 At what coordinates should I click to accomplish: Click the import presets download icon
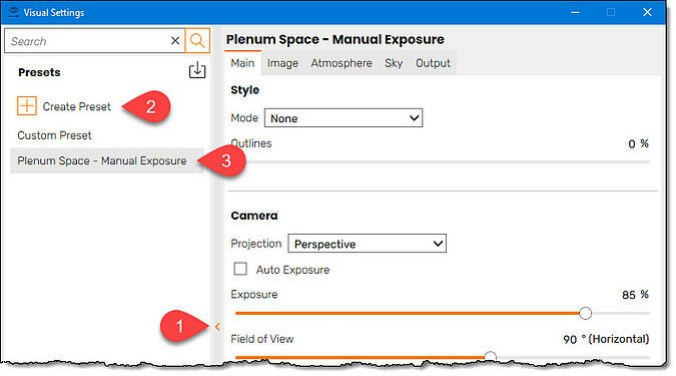pyautogui.click(x=197, y=70)
